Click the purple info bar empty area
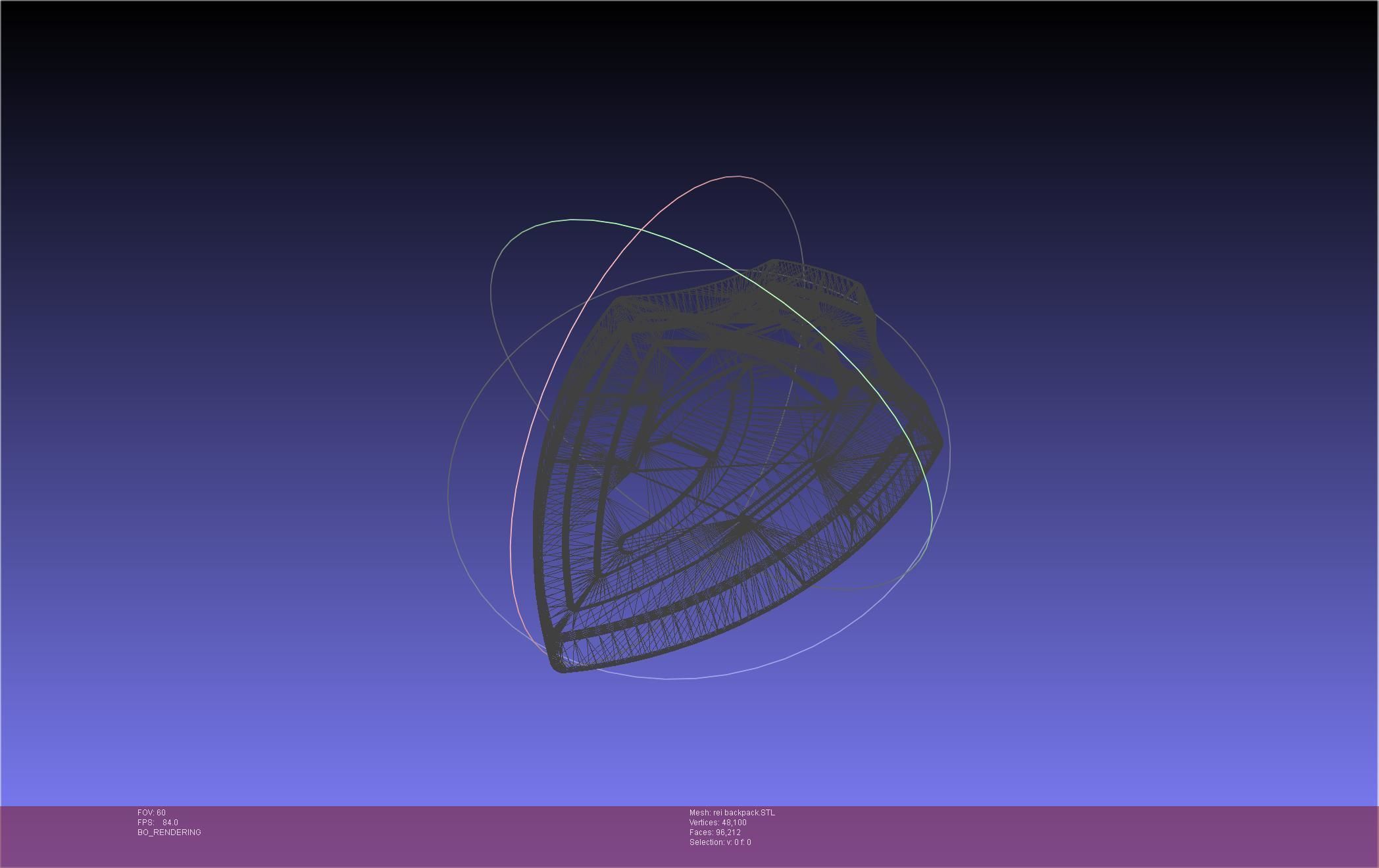The height and width of the screenshot is (868, 1379). coord(1053,835)
